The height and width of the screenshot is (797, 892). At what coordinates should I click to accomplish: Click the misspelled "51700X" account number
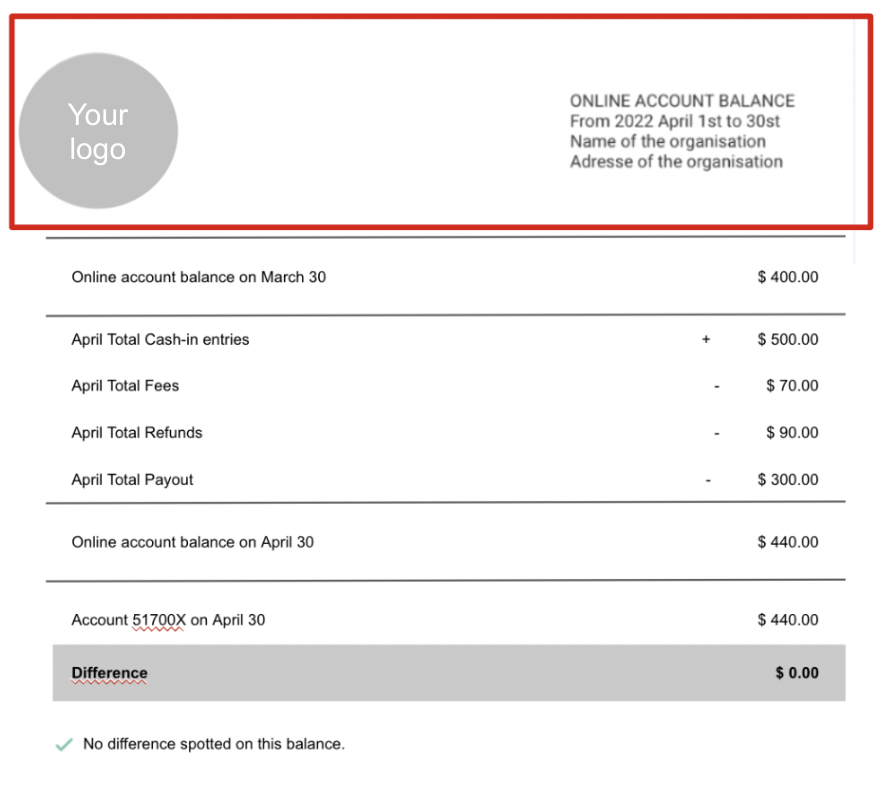[159, 620]
